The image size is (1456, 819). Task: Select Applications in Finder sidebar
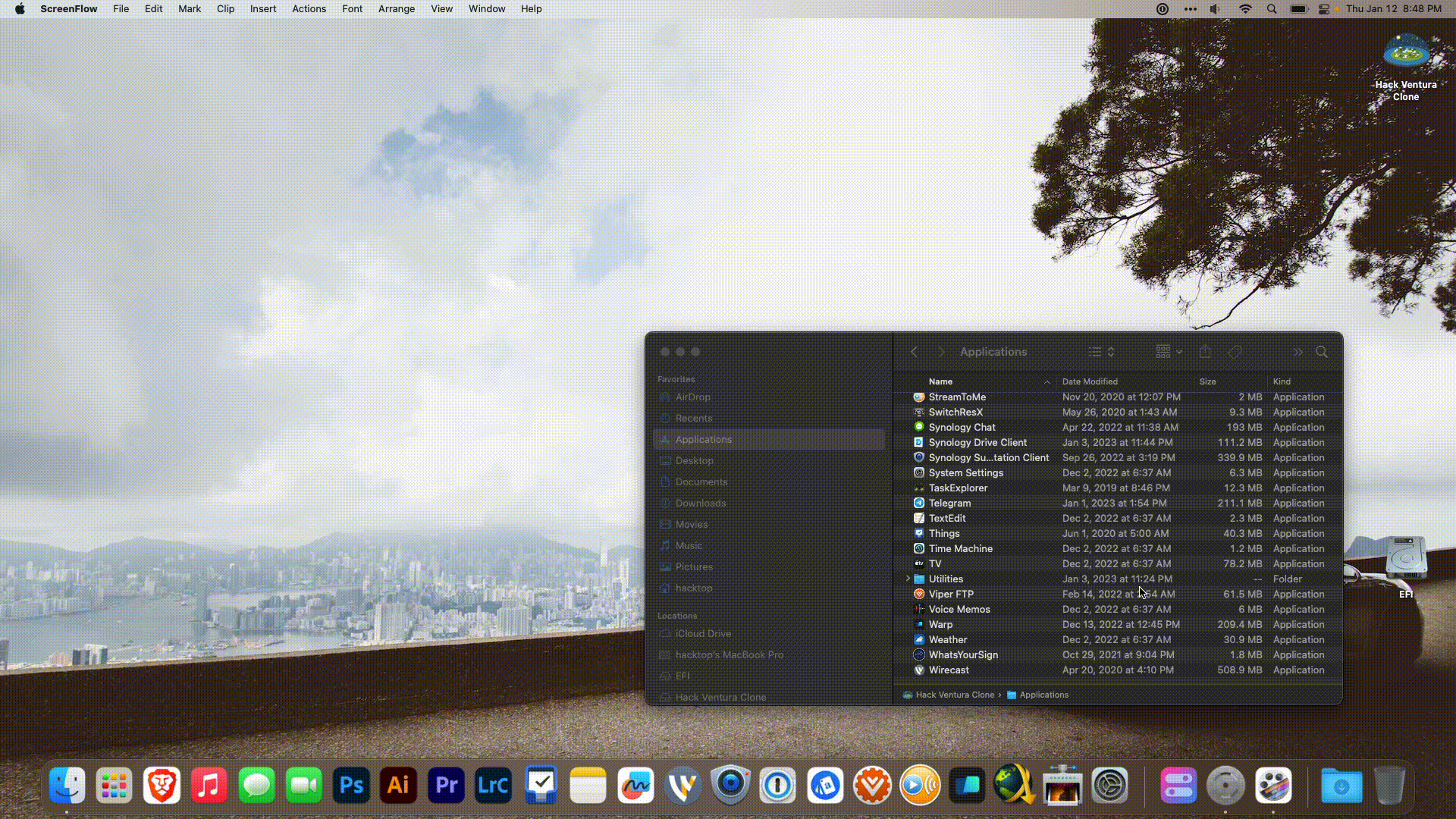tap(769, 439)
